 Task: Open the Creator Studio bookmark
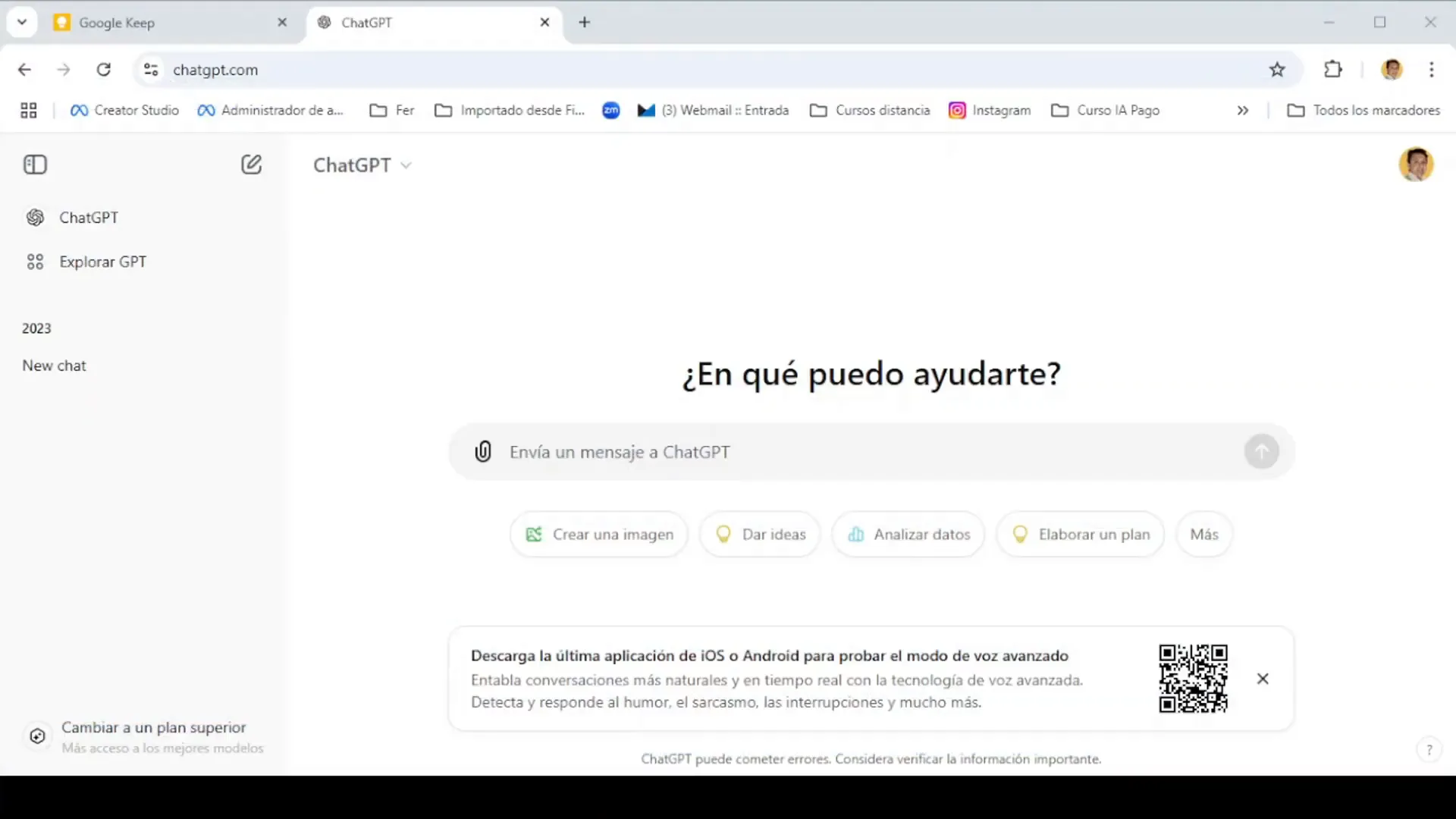(124, 111)
